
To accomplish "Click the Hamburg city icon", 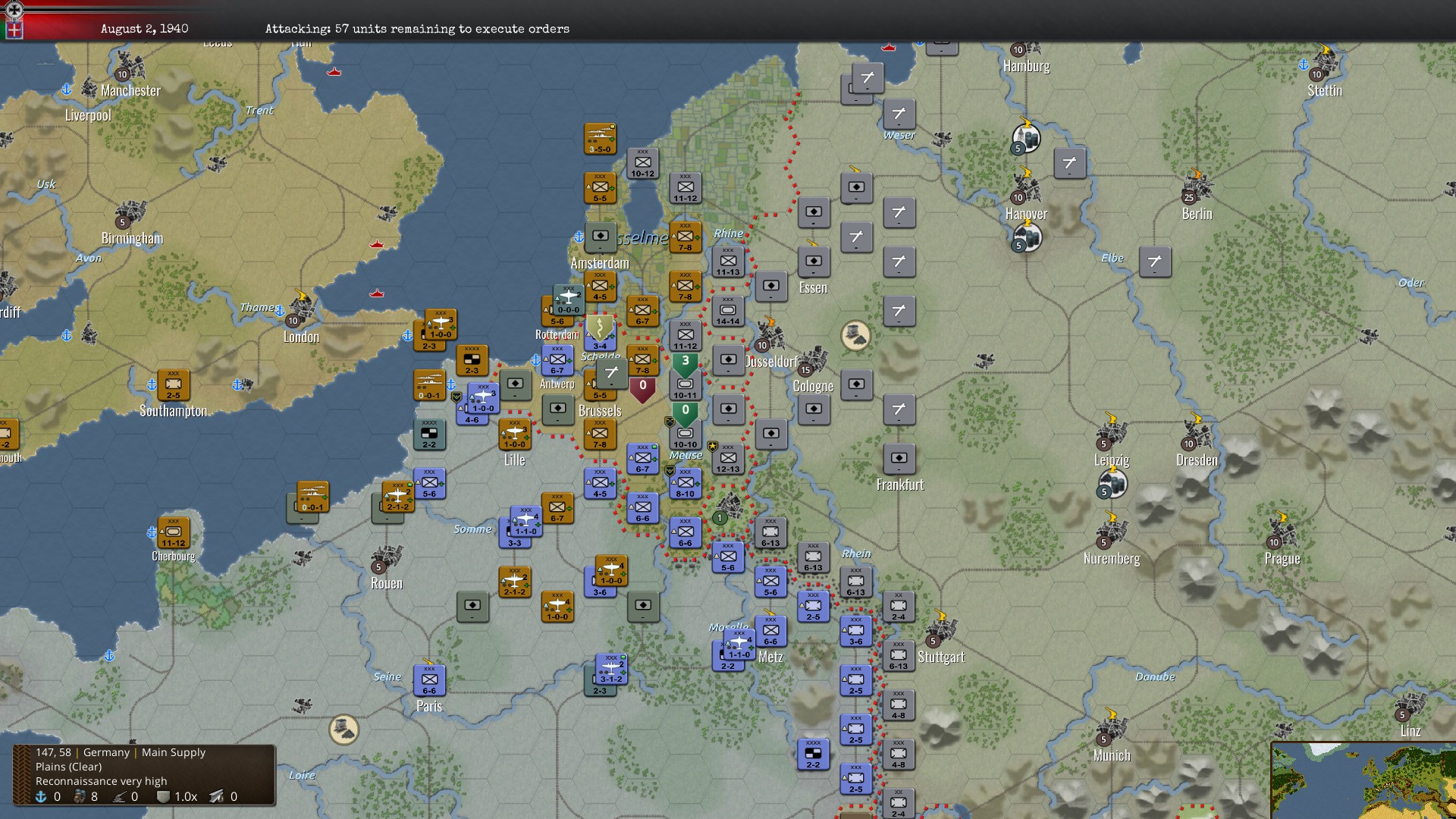I will [1025, 49].
